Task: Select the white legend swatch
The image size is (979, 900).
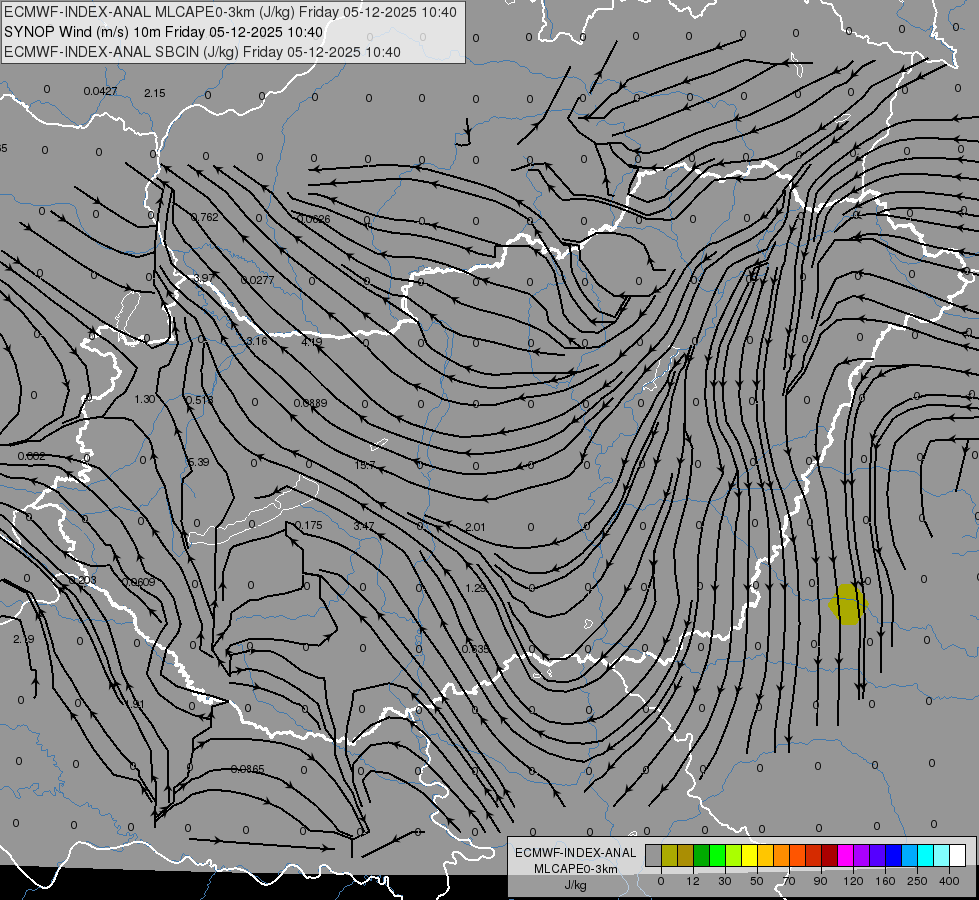Action: [x=957, y=855]
